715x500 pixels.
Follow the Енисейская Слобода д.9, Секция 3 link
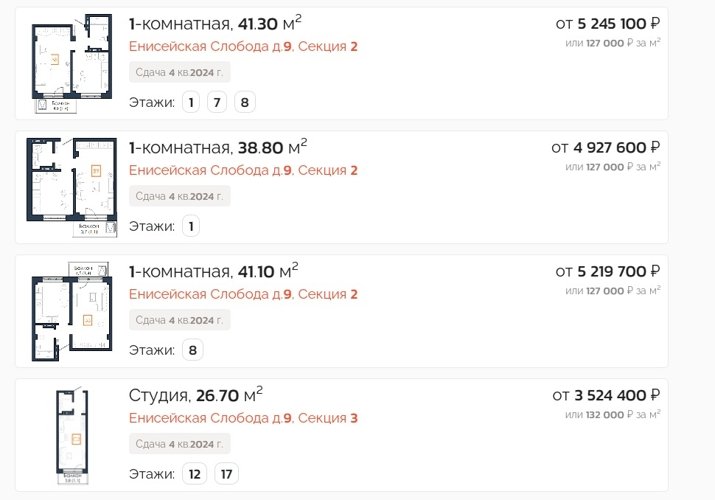(x=243, y=418)
